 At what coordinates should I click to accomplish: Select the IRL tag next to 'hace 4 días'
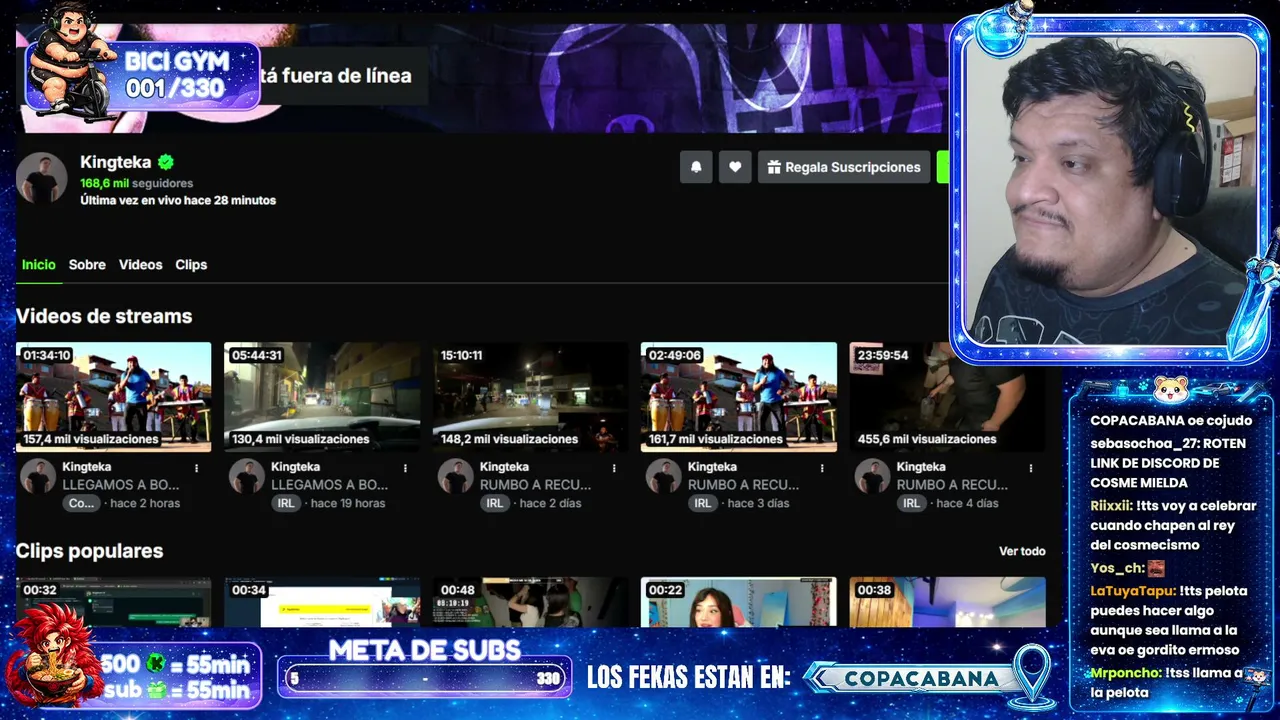tap(912, 503)
